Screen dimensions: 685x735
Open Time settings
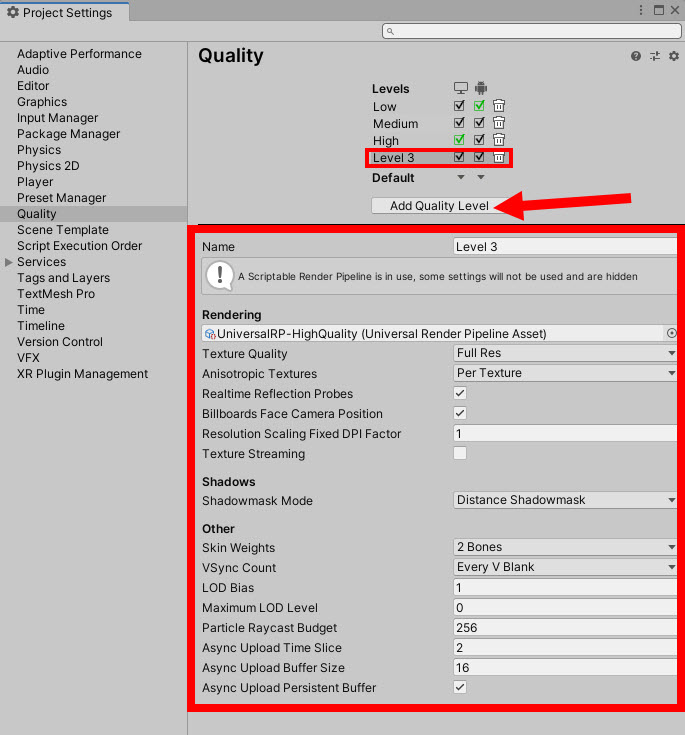pyautogui.click(x=31, y=310)
